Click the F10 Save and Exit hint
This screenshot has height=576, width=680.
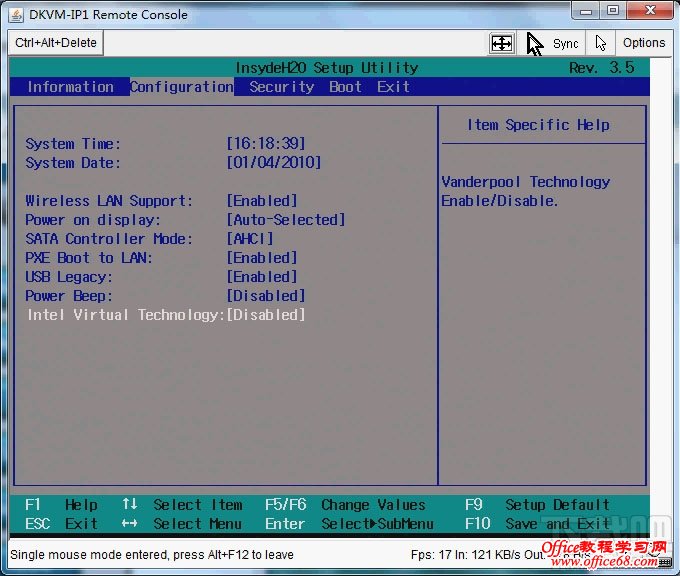[537, 524]
